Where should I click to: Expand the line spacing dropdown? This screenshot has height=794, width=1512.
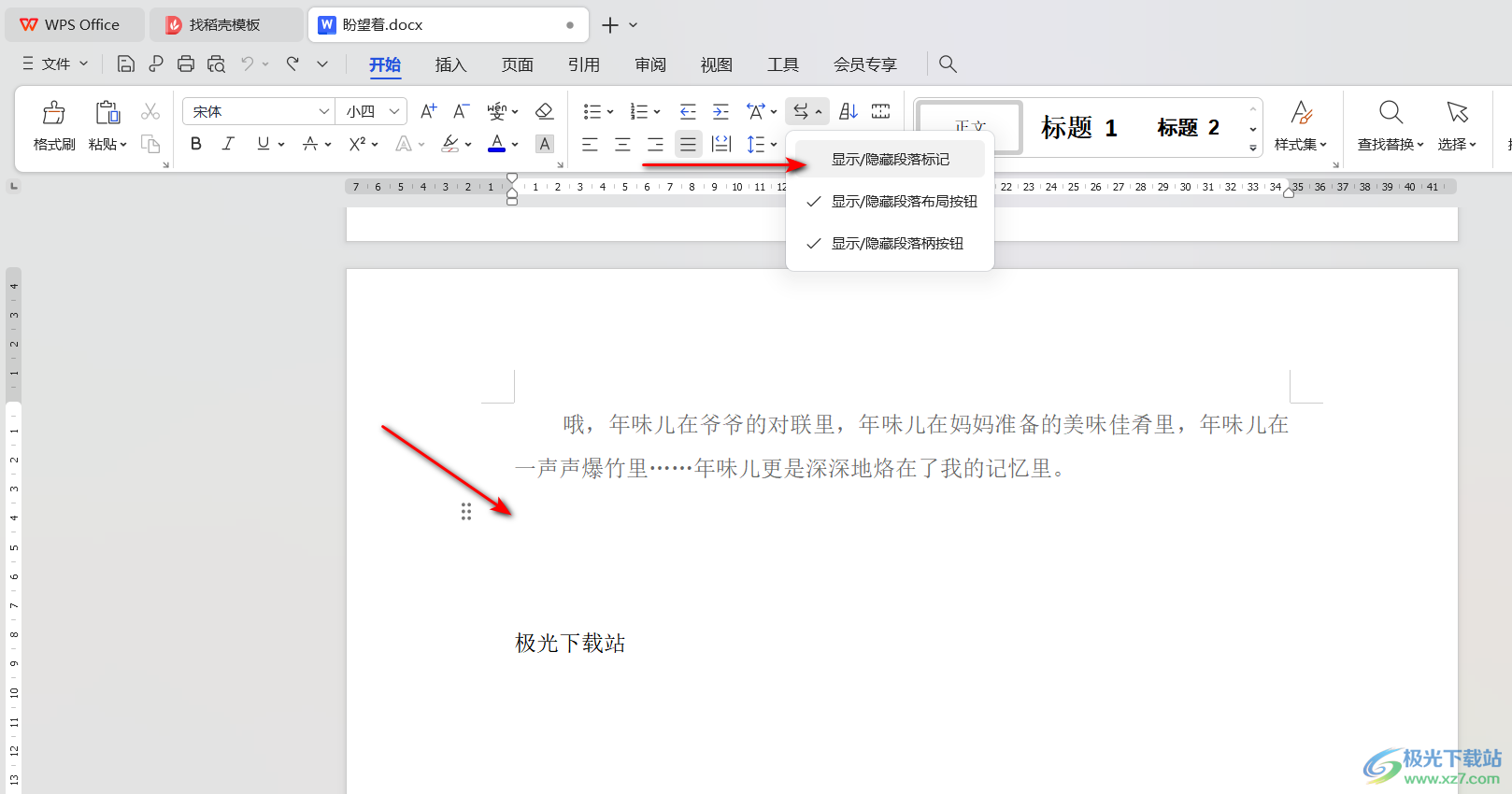coord(774,145)
